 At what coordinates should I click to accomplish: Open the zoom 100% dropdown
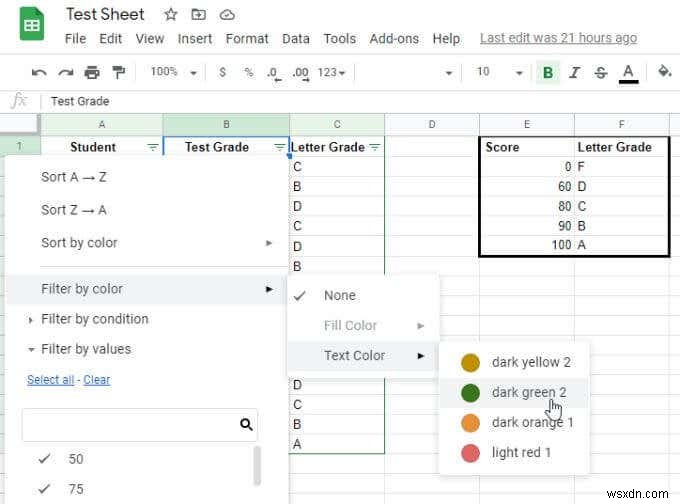coord(173,72)
